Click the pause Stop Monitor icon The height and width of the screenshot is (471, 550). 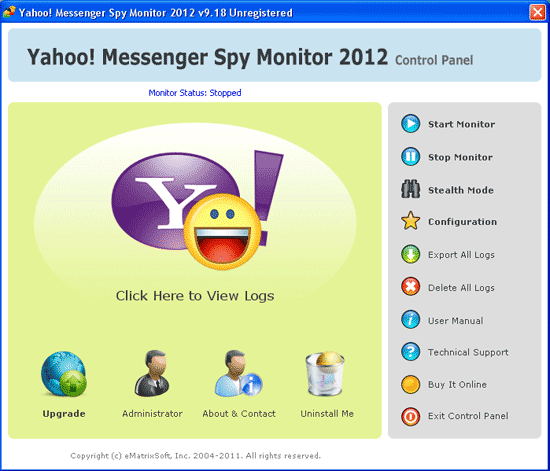410,156
